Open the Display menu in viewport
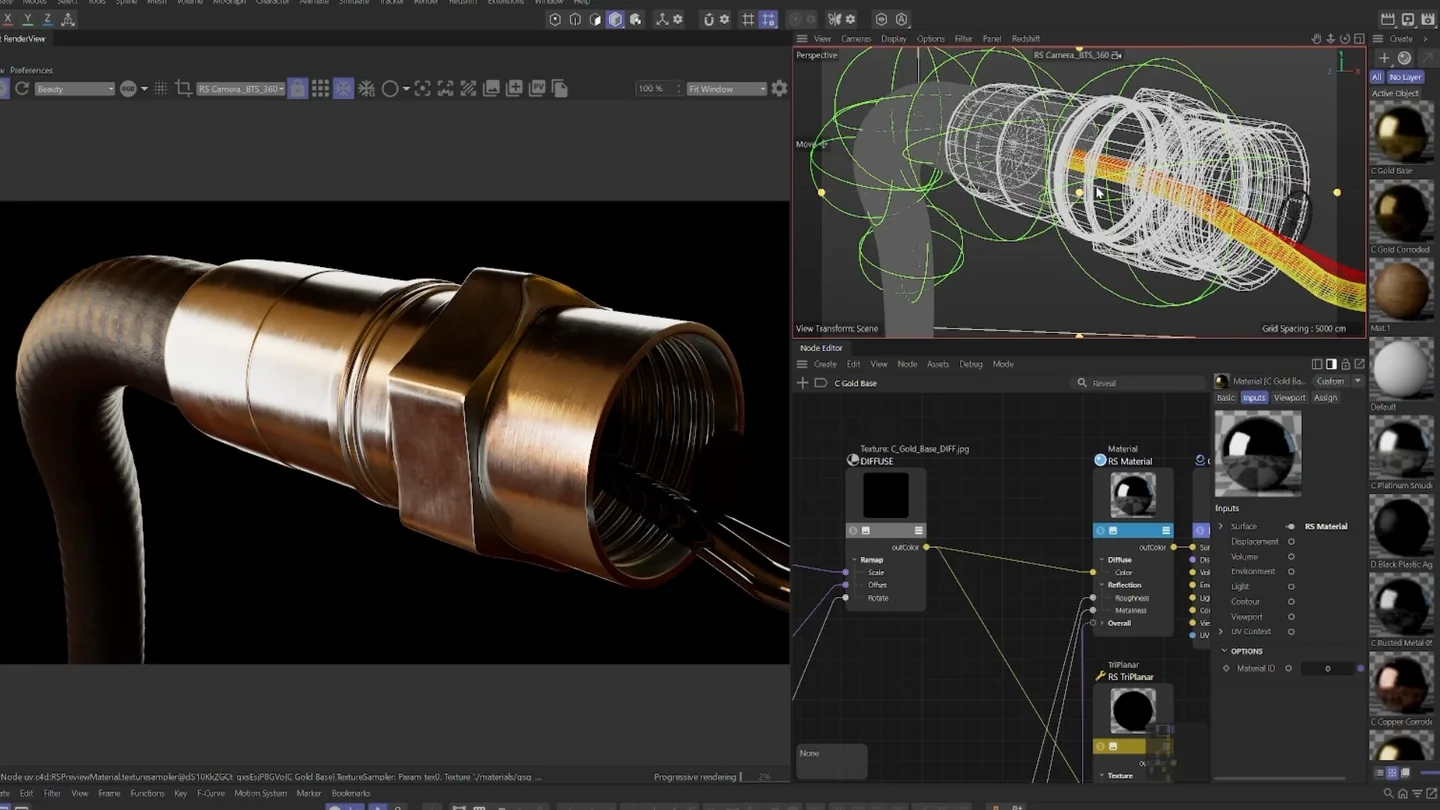The image size is (1440, 810). pyautogui.click(x=893, y=39)
